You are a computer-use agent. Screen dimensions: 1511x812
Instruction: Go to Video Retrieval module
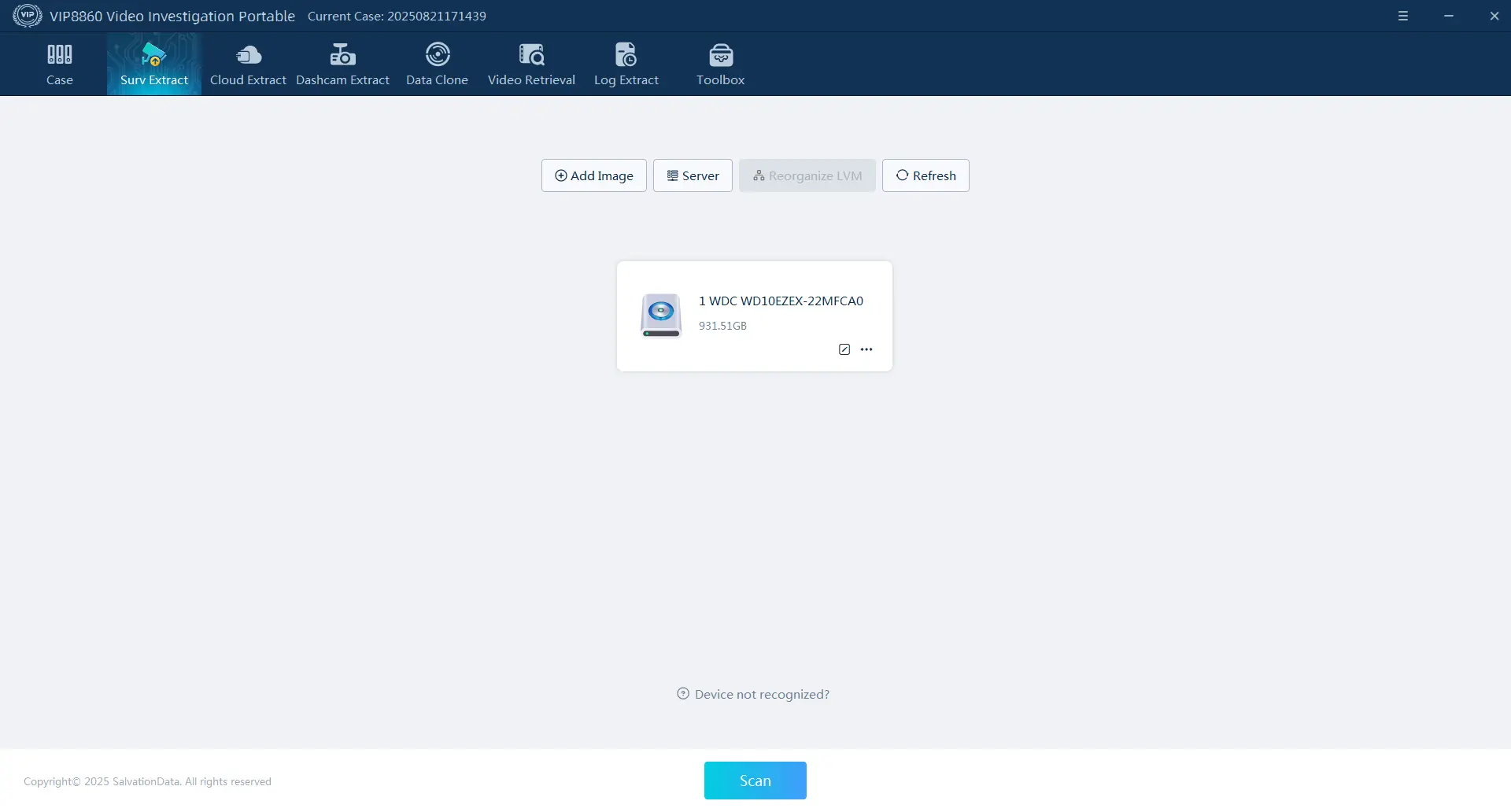531,65
